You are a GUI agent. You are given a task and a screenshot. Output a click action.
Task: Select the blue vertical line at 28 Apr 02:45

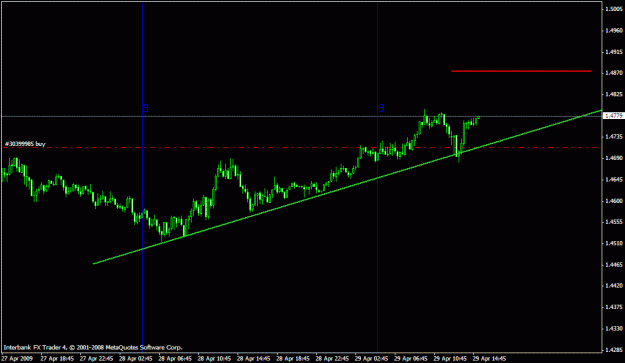click(142, 177)
